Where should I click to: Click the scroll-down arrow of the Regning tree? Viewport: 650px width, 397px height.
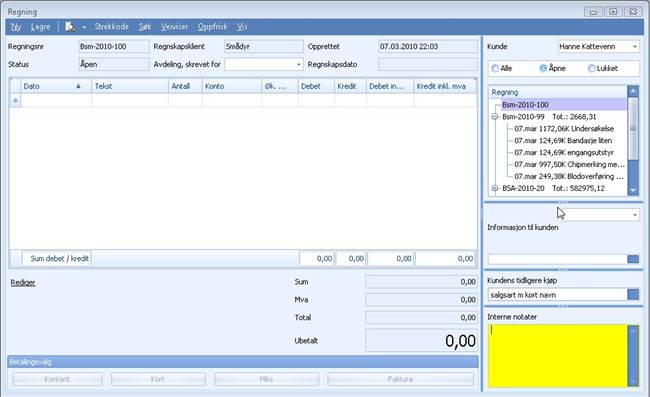[633, 190]
